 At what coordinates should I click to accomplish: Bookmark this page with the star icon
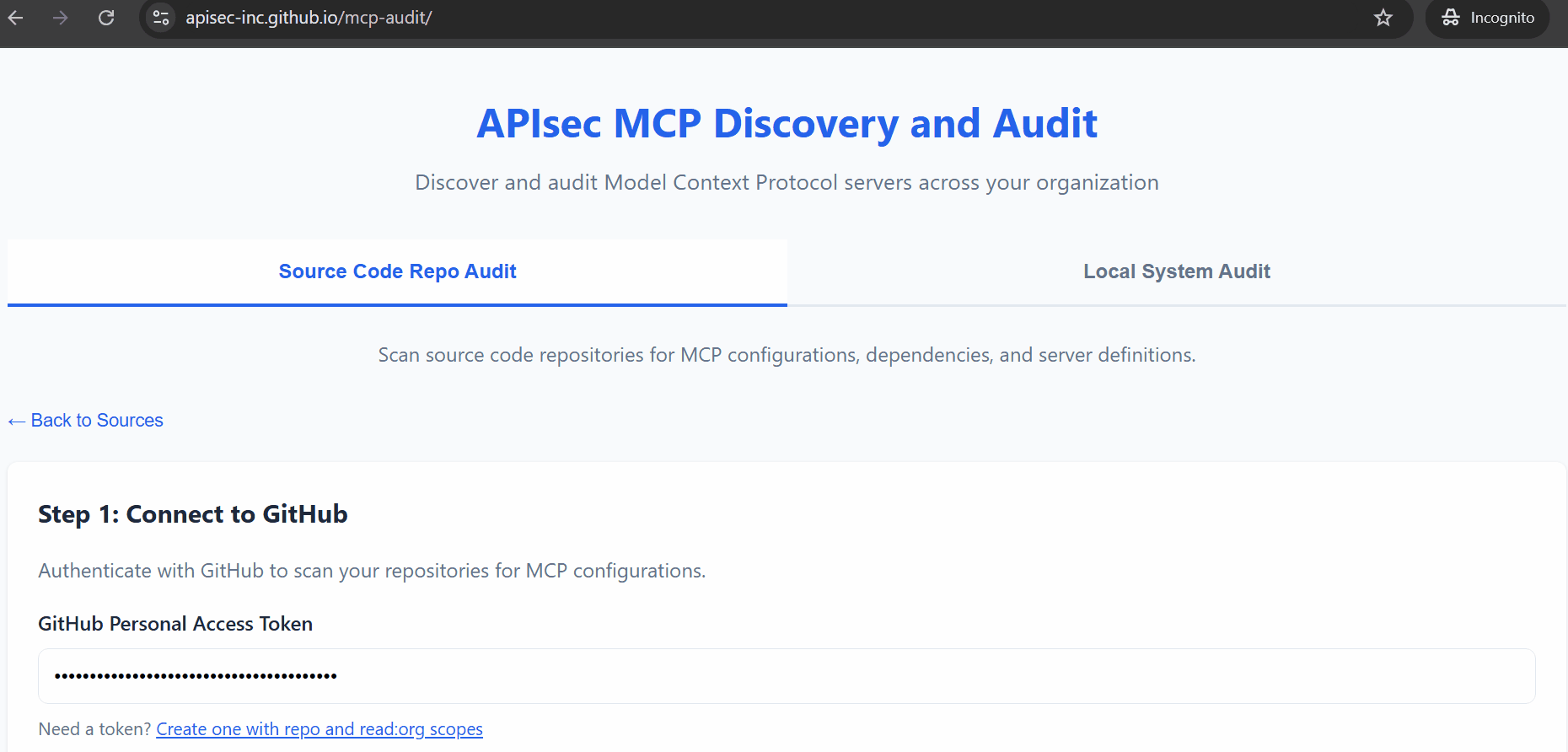point(1383,18)
